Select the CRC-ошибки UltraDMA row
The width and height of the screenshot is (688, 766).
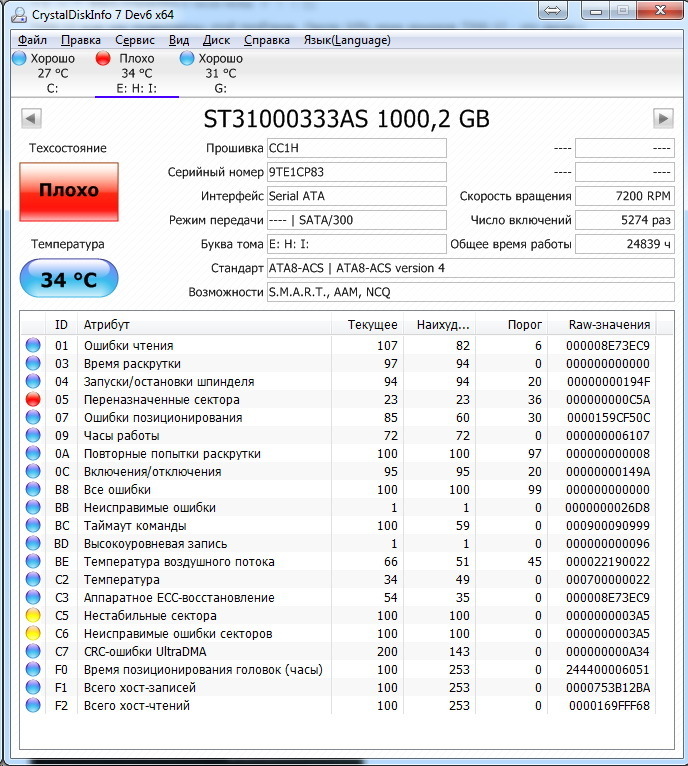338,652
